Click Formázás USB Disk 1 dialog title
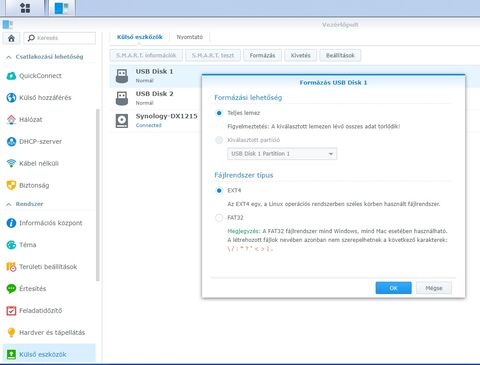 [x=333, y=82]
